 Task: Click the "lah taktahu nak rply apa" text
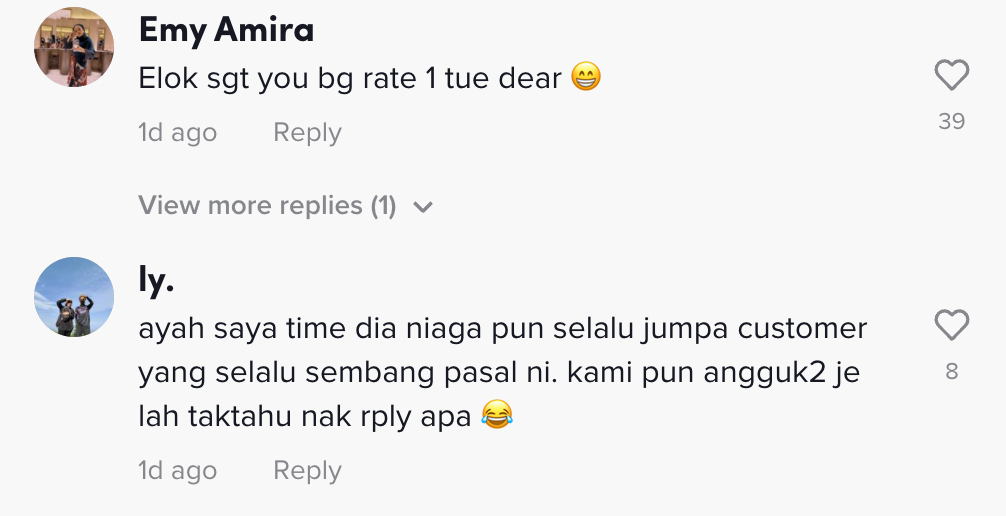[x=304, y=416]
